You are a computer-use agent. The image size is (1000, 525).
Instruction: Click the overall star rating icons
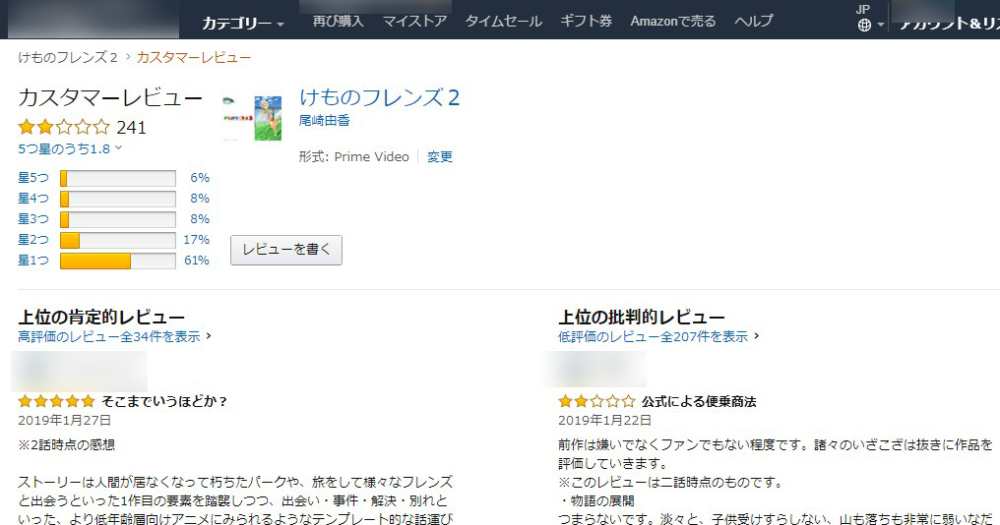point(64,127)
